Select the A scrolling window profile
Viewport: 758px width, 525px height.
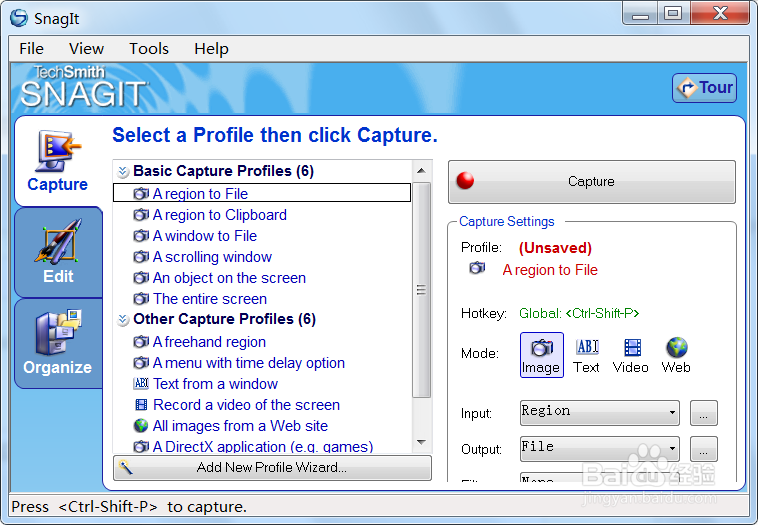pyautogui.click(x=212, y=257)
